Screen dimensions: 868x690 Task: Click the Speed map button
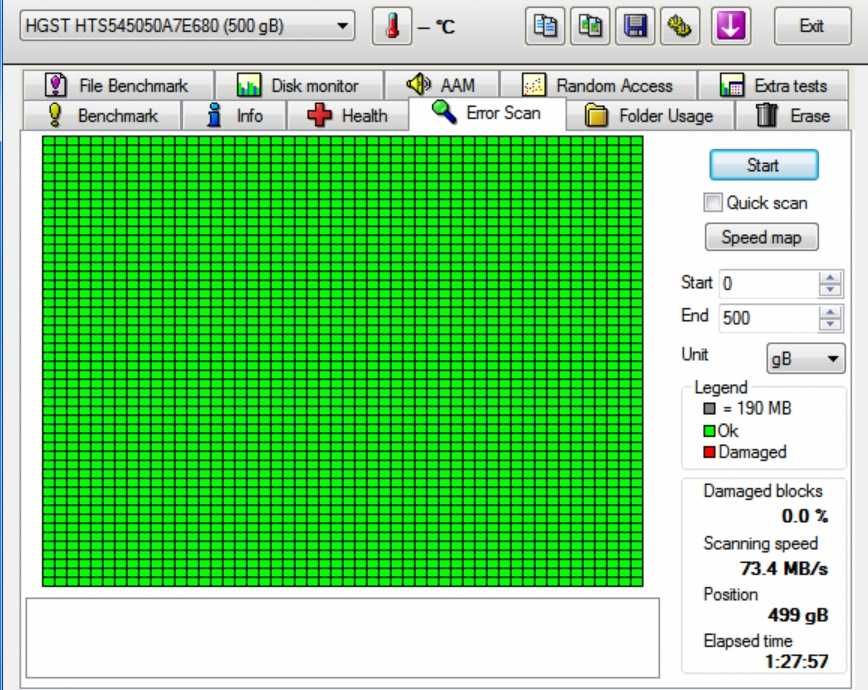761,237
